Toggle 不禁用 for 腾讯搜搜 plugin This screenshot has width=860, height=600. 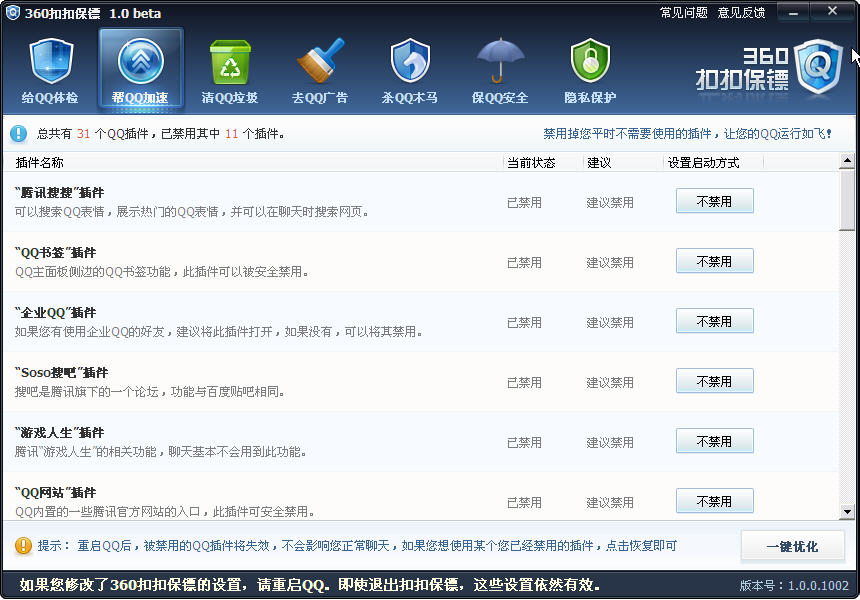(714, 200)
